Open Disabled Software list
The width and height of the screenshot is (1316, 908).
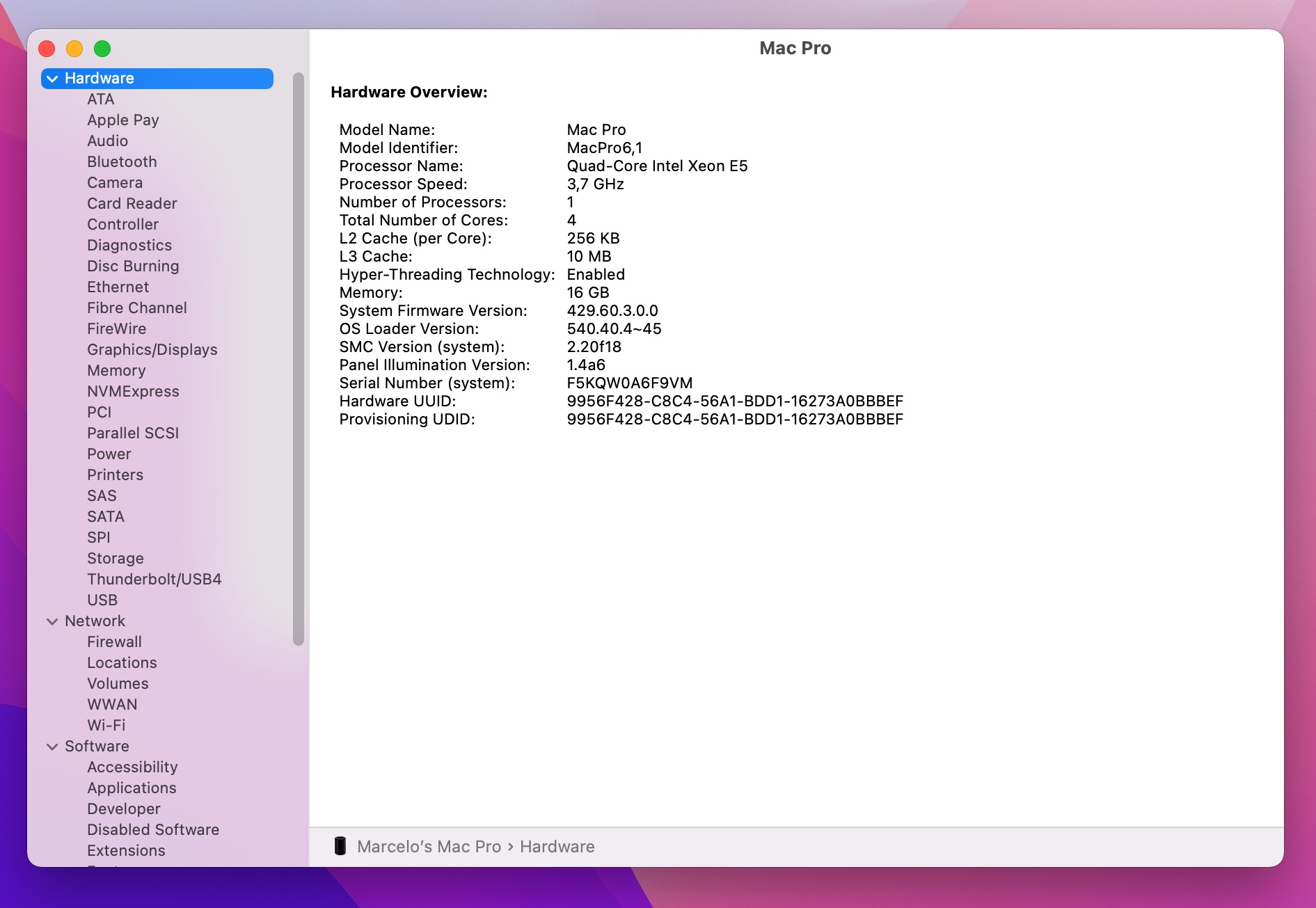[153, 830]
